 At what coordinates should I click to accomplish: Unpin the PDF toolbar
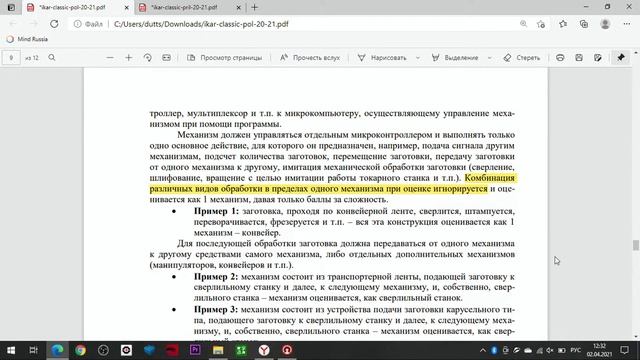point(621,58)
